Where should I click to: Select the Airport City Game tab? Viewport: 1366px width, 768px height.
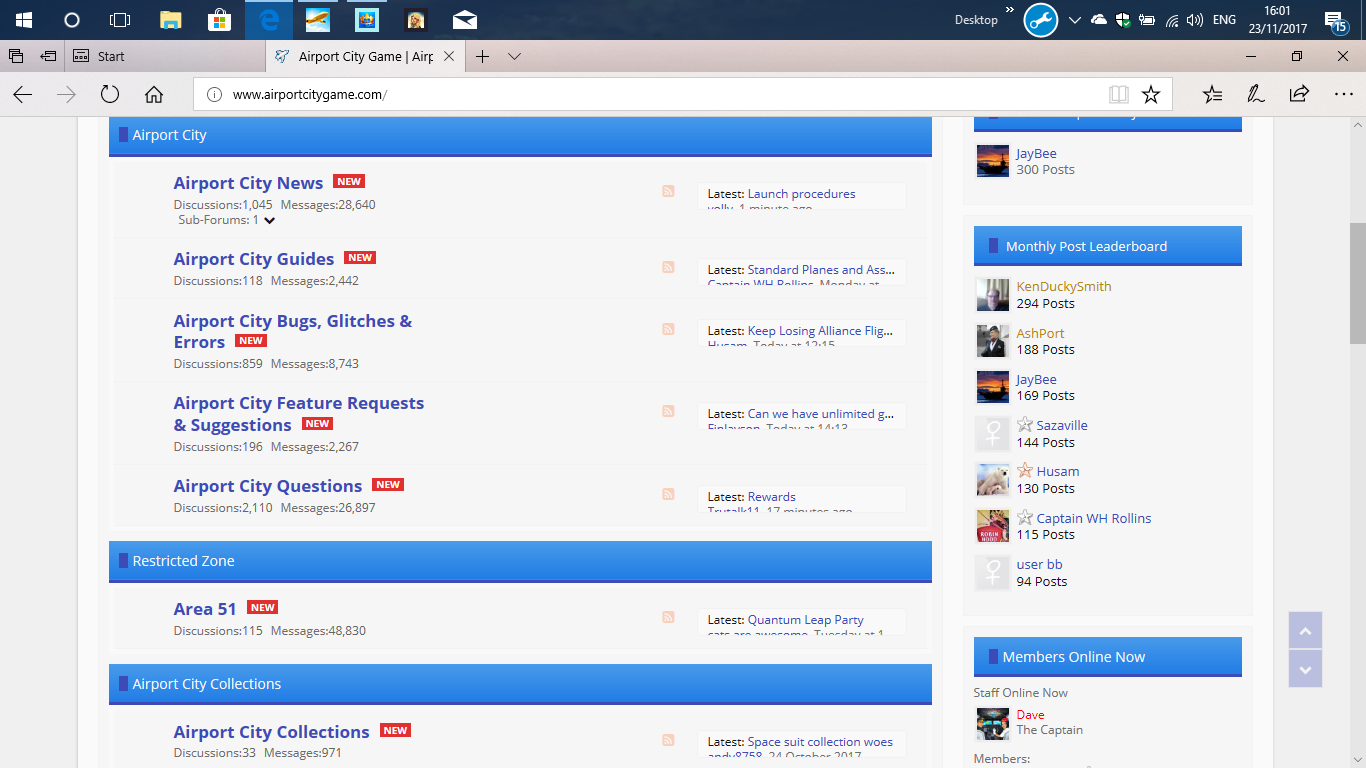point(365,56)
